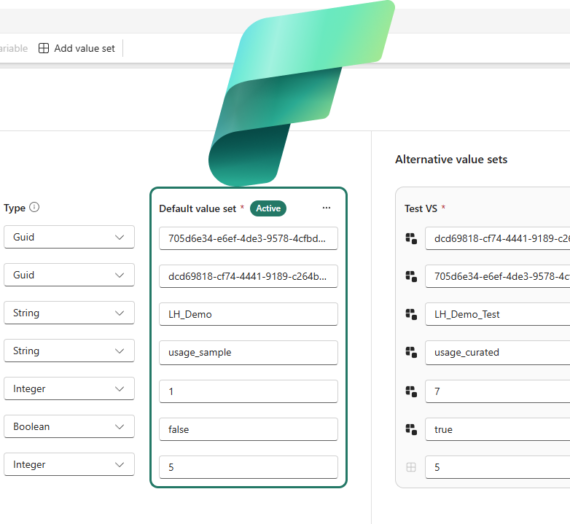
Task: Click the override icon beside Test VS dcd69818
Action: point(411,239)
